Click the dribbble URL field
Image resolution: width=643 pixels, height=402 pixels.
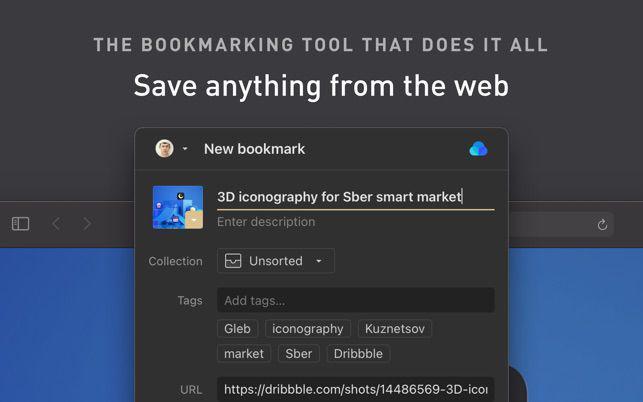point(356,389)
